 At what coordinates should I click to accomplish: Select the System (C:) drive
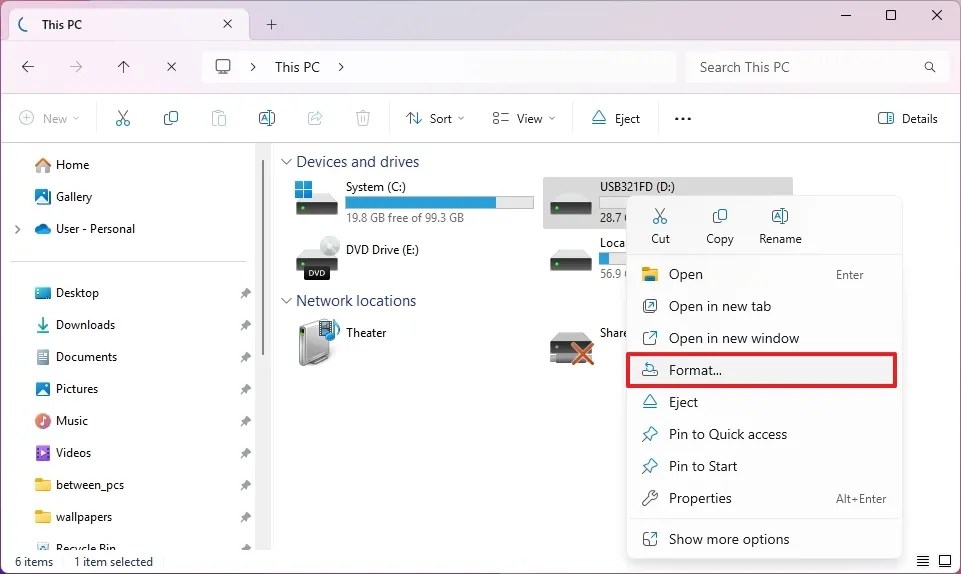[x=414, y=202]
